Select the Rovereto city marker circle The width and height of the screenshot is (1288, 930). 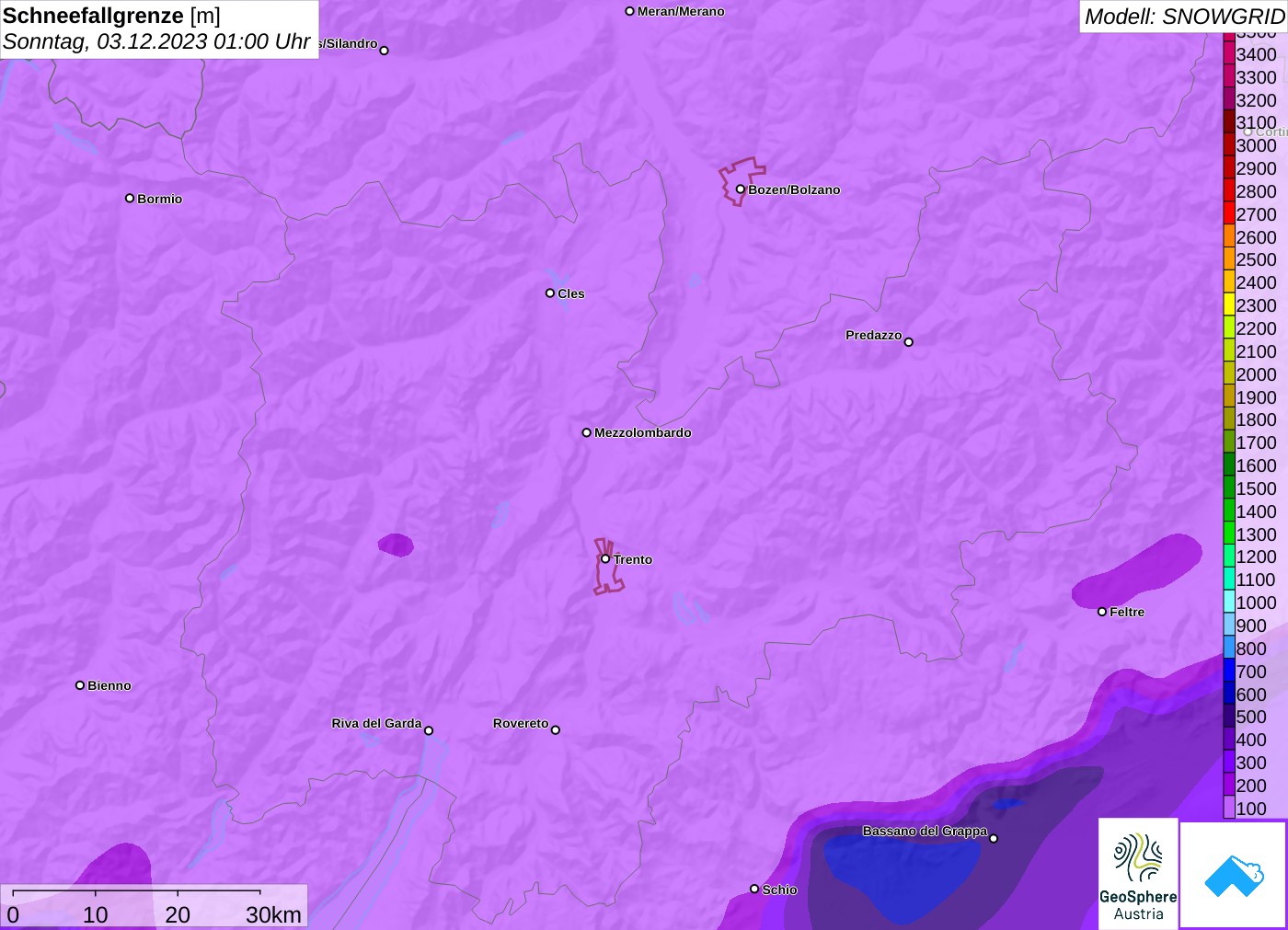(x=556, y=730)
